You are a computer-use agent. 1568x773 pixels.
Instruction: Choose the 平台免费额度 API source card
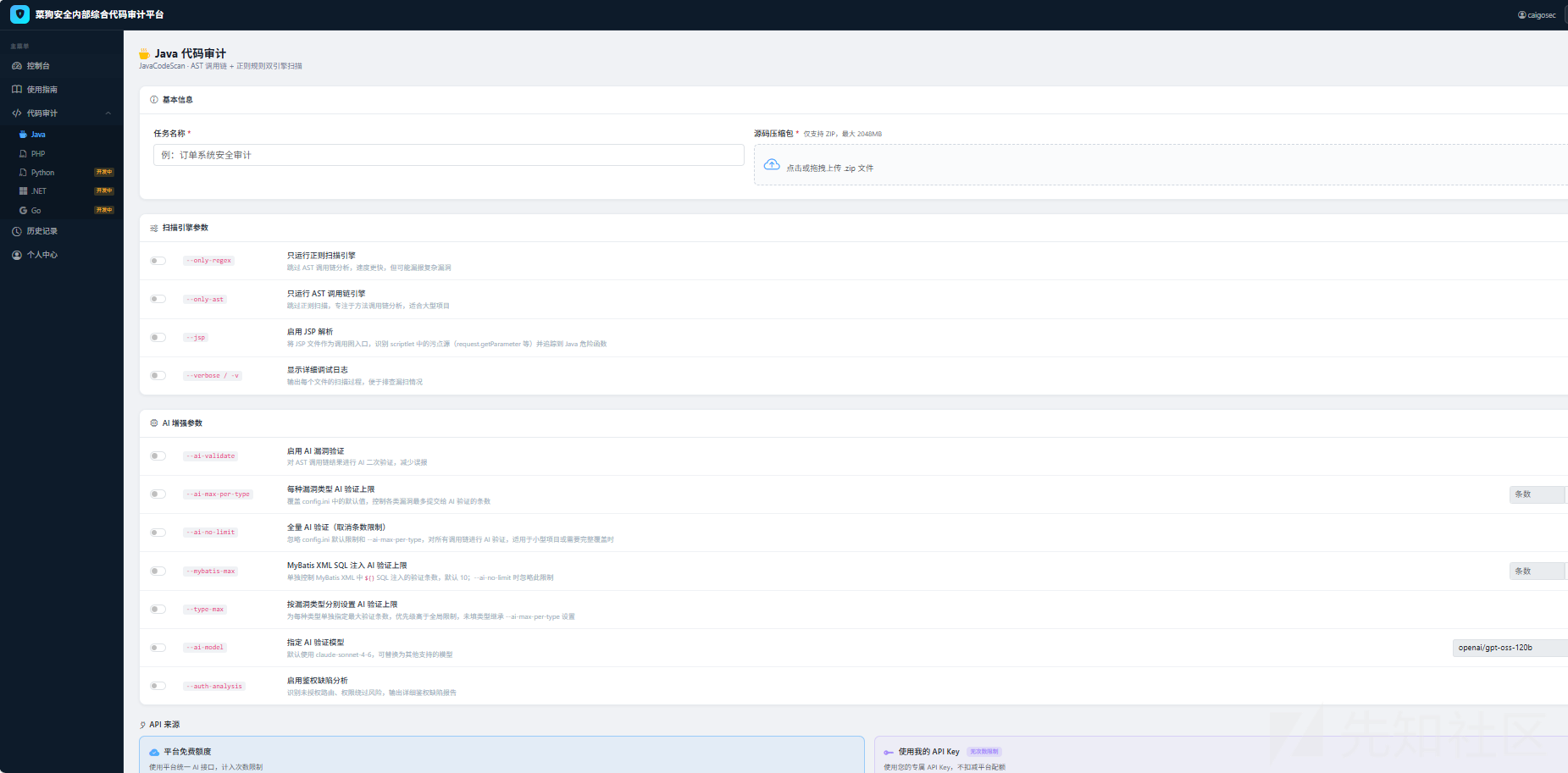coord(501,754)
